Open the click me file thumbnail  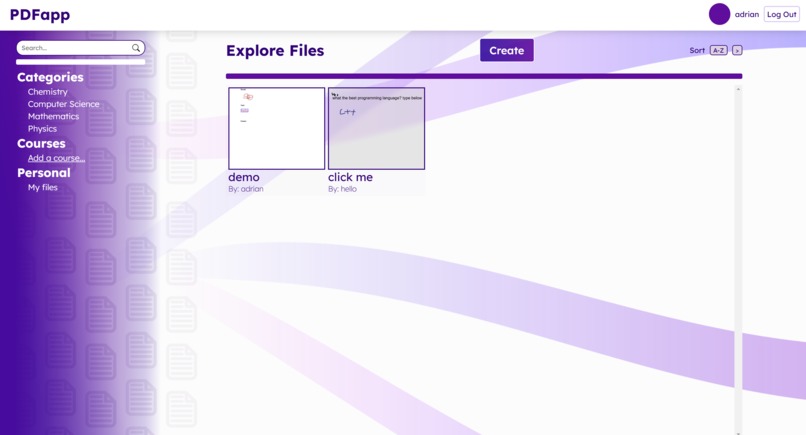pos(376,128)
